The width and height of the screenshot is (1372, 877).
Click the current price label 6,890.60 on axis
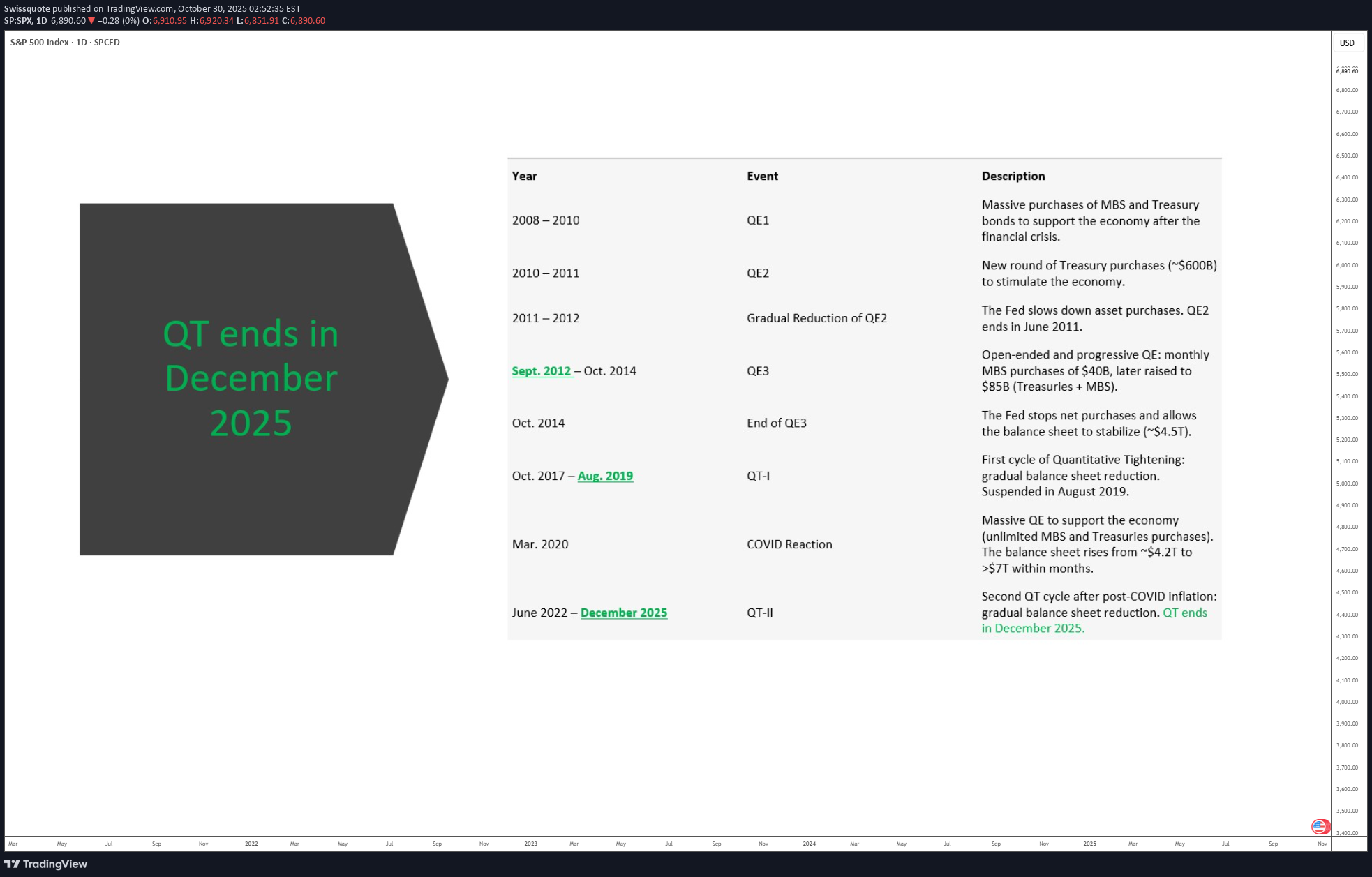coord(1347,71)
